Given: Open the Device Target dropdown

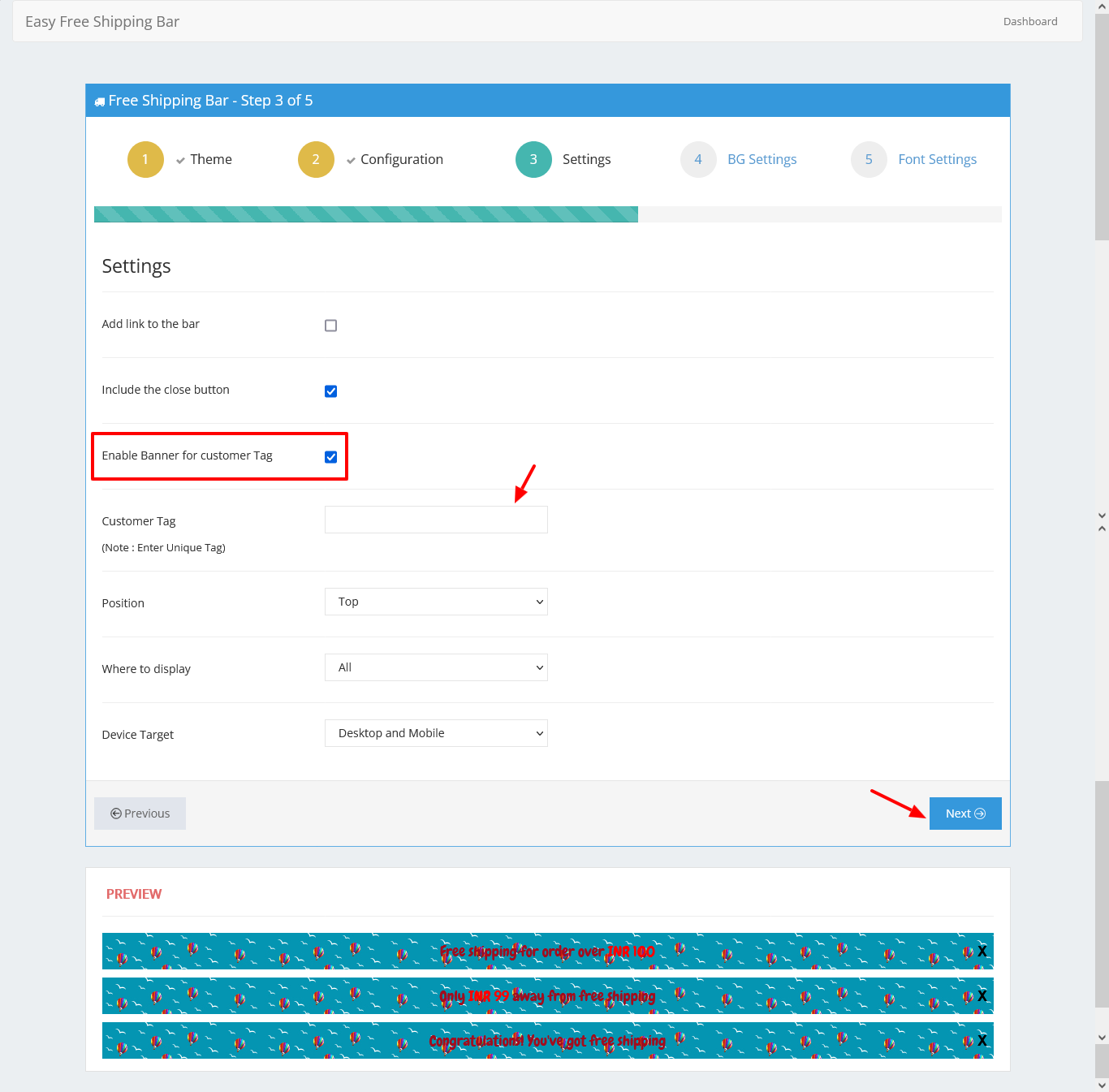Looking at the screenshot, I should [436, 733].
